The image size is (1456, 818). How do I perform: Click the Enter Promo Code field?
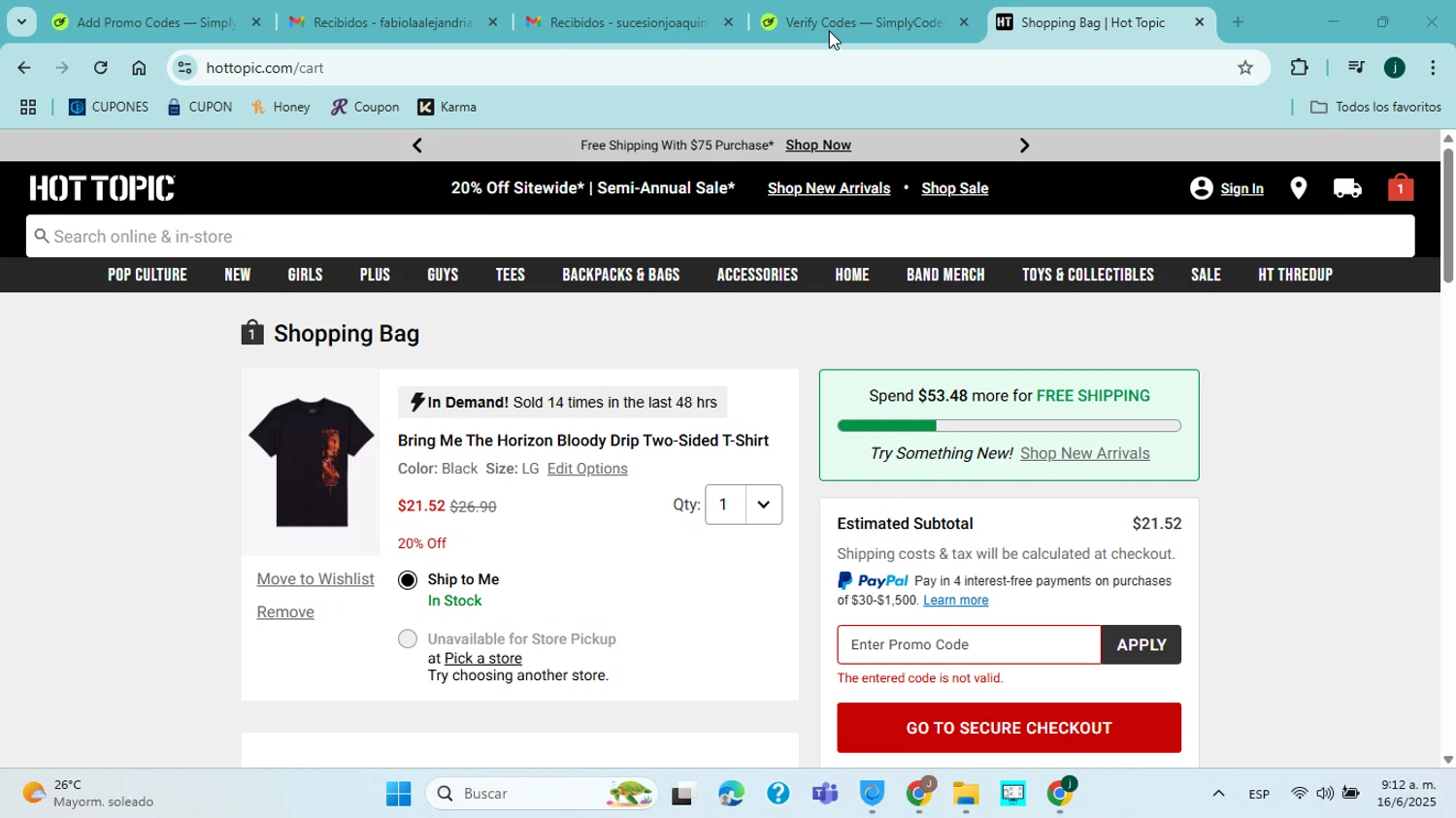pos(969,645)
